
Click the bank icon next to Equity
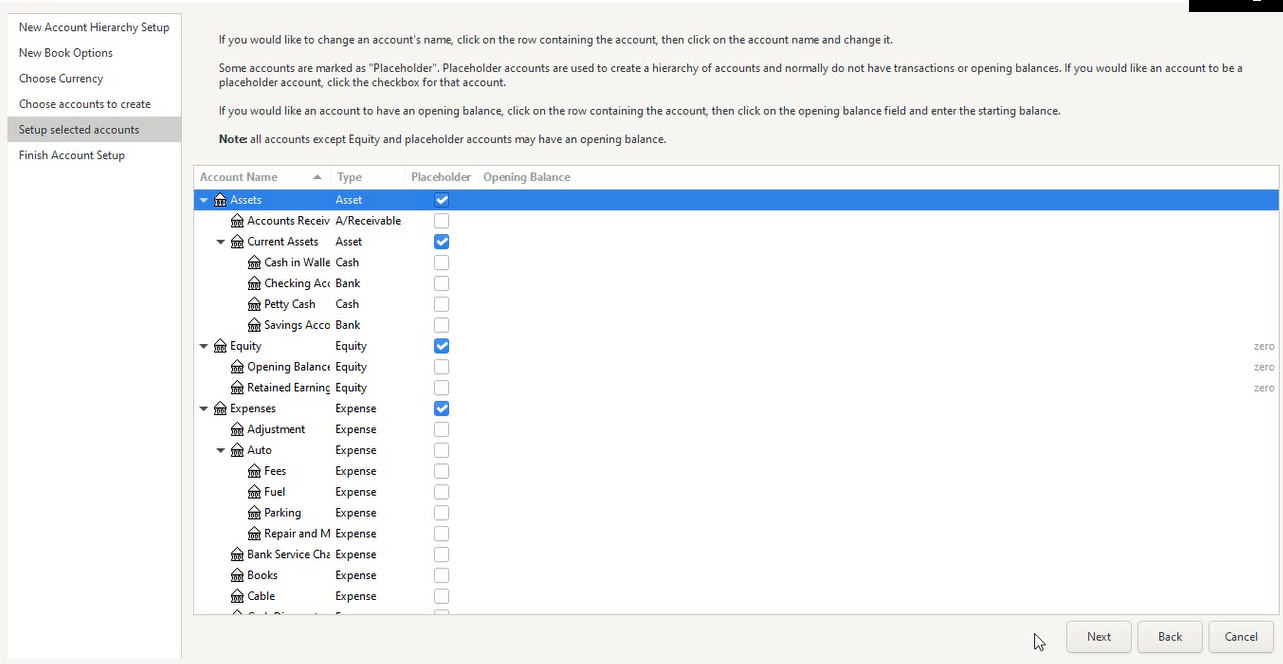(x=220, y=346)
